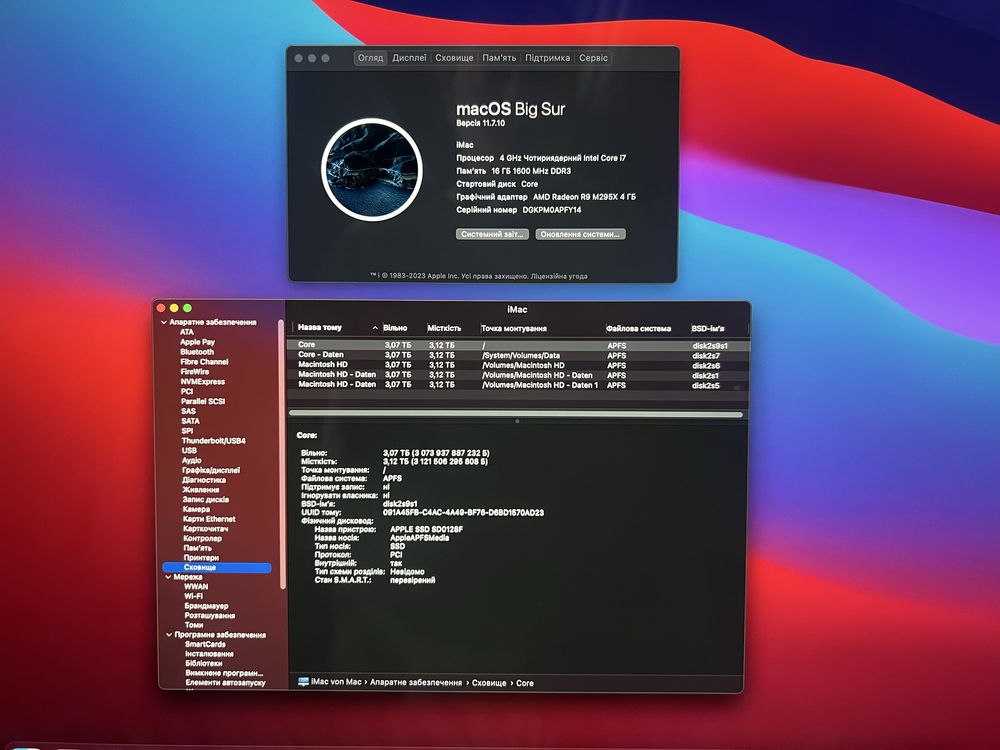The height and width of the screenshot is (750, 1000).
Task: Select highlighted Сховище in the sidebar
Action: click(x=217, y=567)
